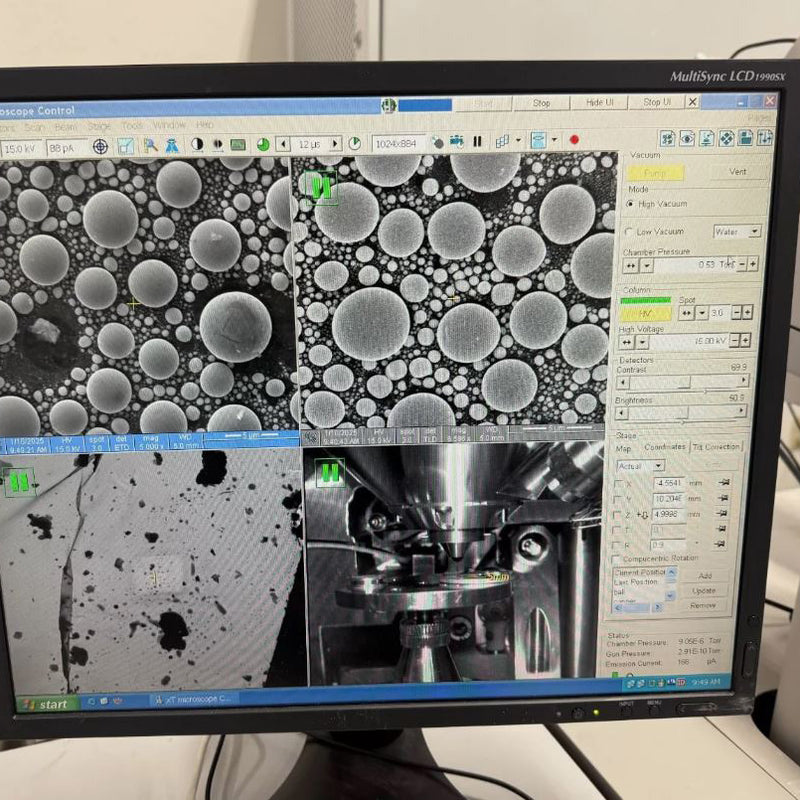Click the blue display mode icon beside quad layout
The image size is (800, 800).
538,140
